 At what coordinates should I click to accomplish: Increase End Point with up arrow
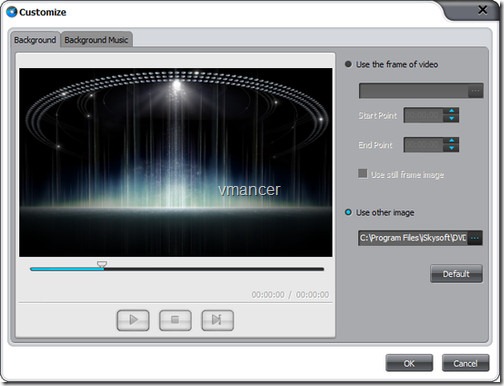pos(452,141)
